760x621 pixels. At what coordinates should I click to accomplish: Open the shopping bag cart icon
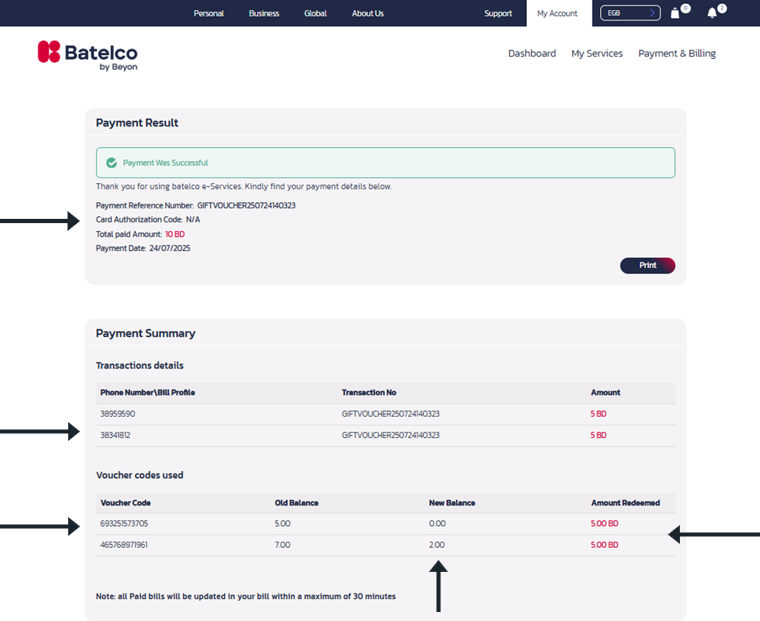[x=675, y=13]
